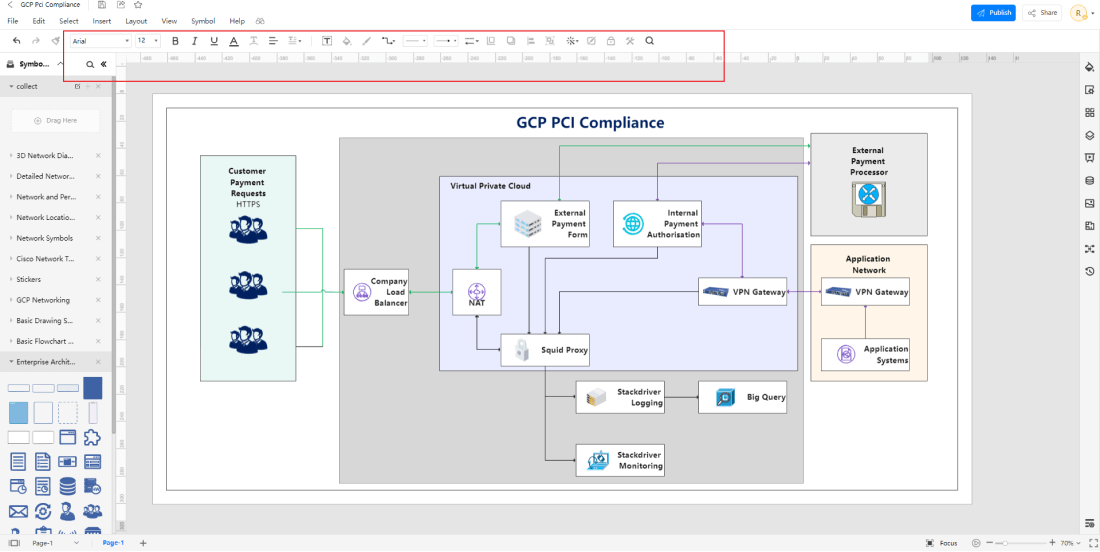
Task: Open the binoculars find icon
Action: click(260, 21)
